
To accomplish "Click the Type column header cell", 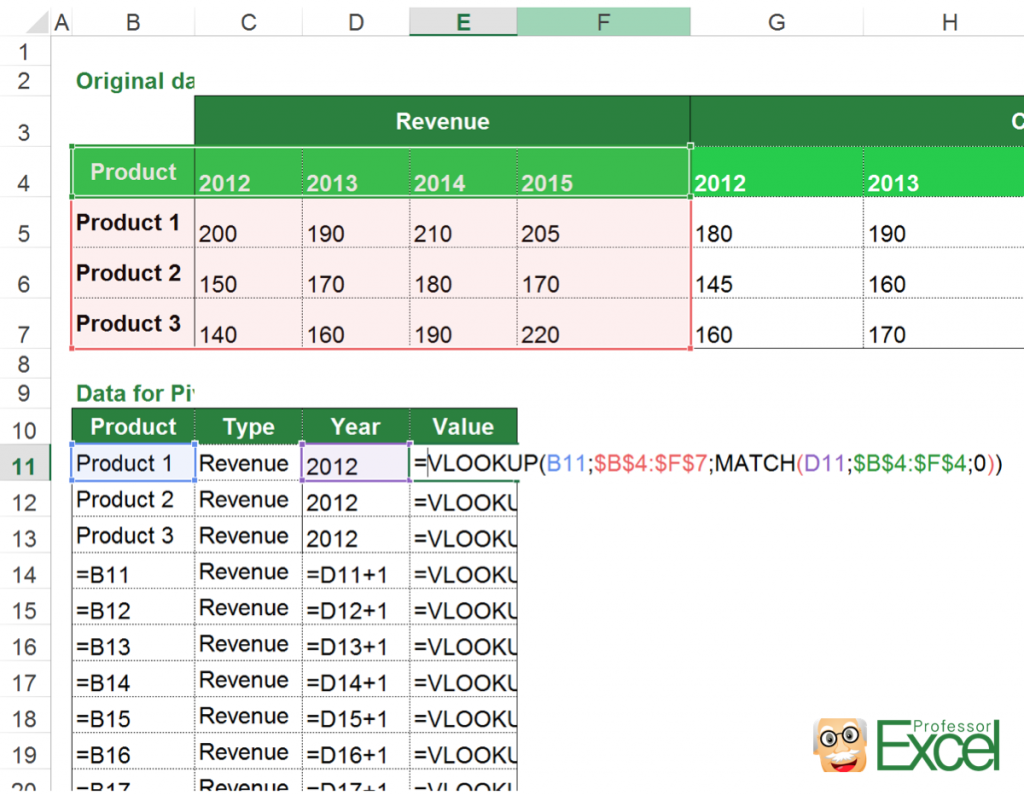I will [247, 426].
